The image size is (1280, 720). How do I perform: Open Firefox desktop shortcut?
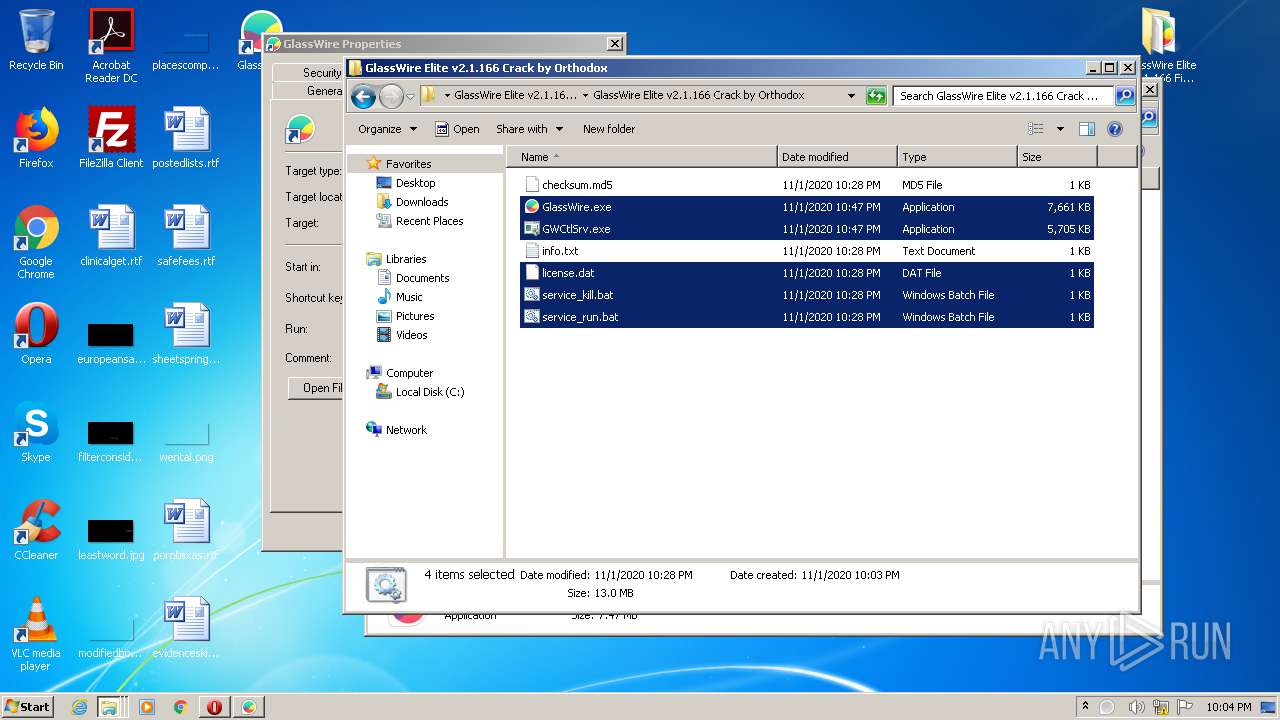click(x=36, y=138)
